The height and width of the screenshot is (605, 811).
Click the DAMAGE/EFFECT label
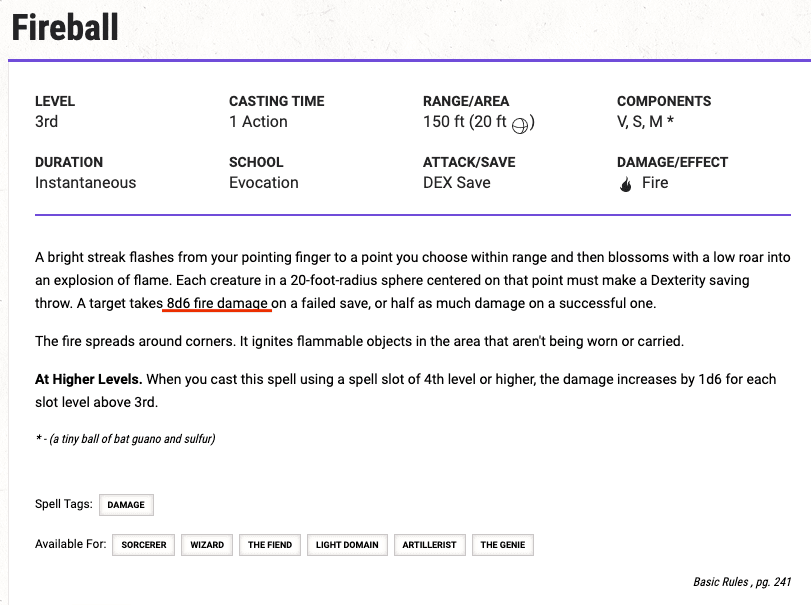(672, 162)
